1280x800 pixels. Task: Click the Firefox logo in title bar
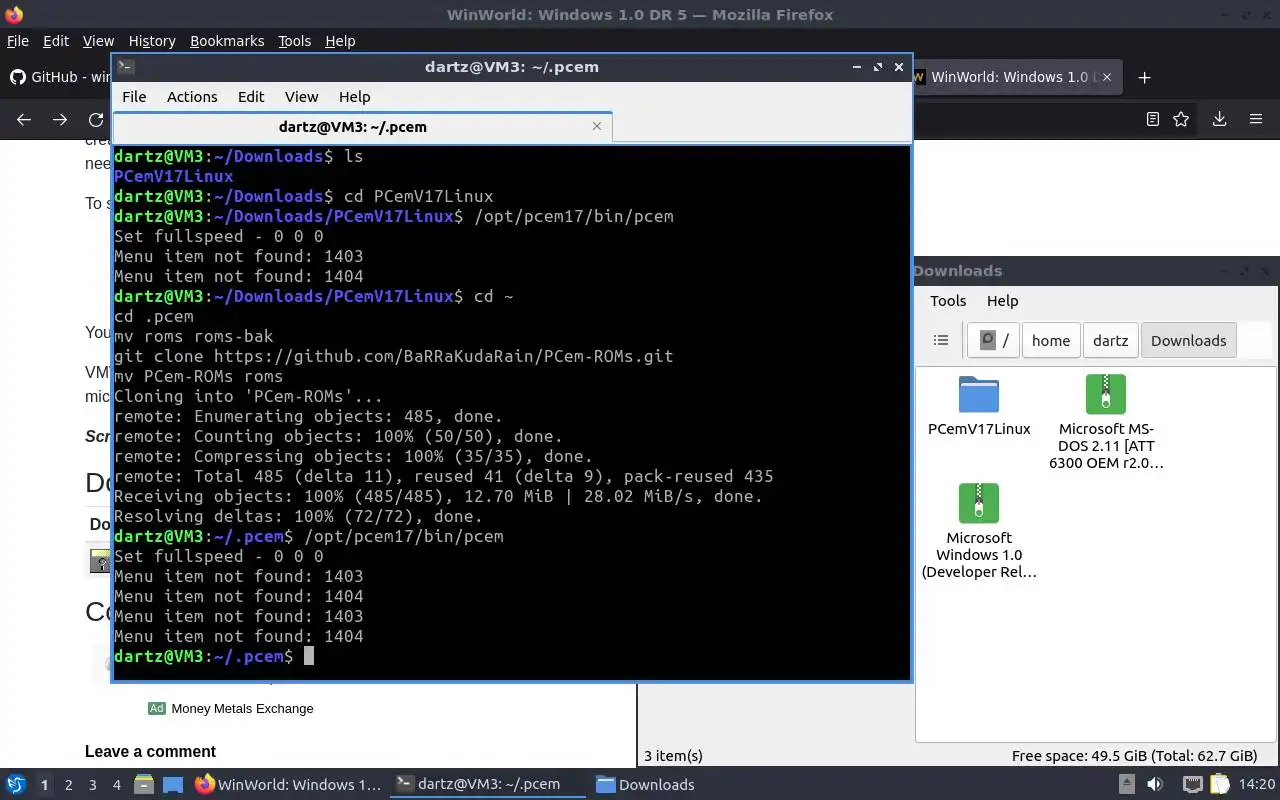[14, 14]
